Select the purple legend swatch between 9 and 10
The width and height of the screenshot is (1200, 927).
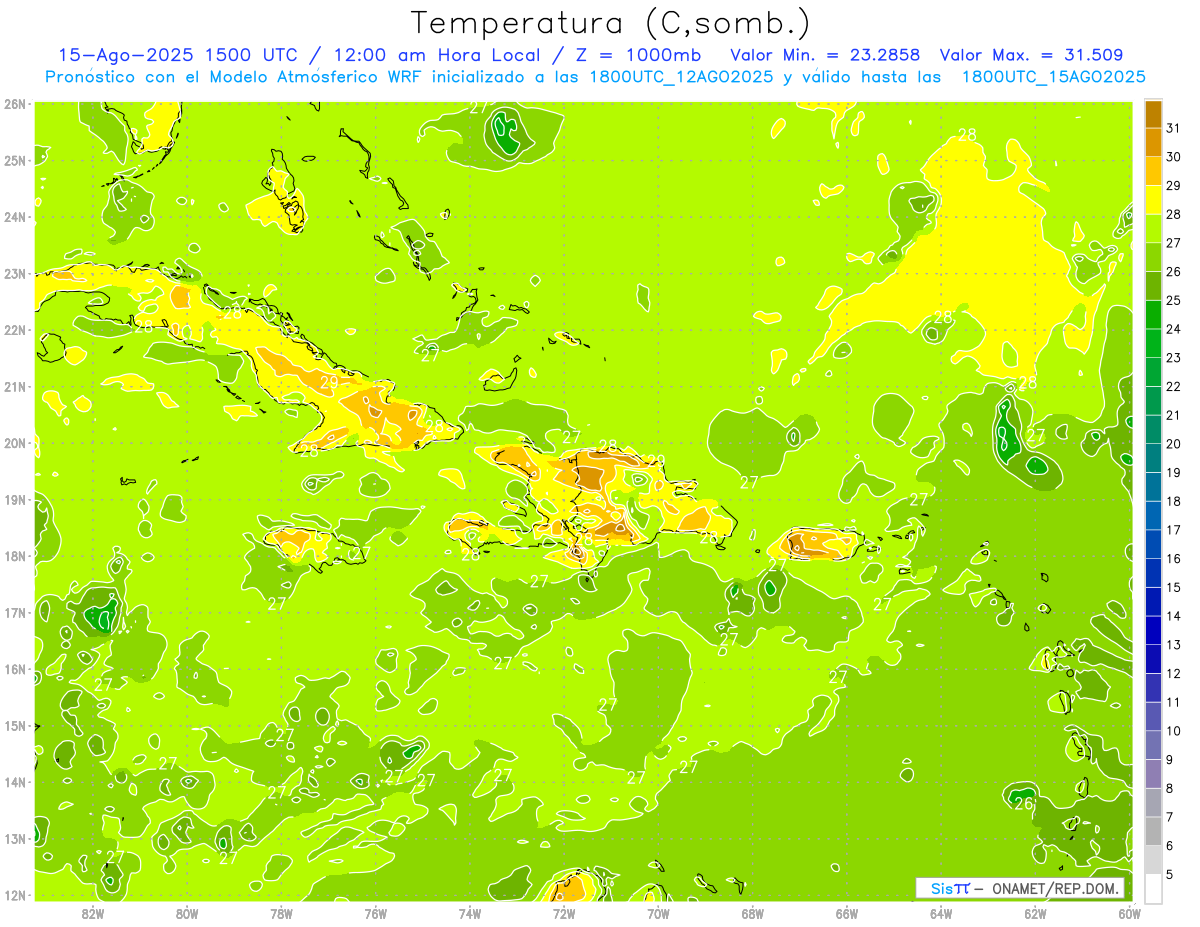[x=1153, y=745]
